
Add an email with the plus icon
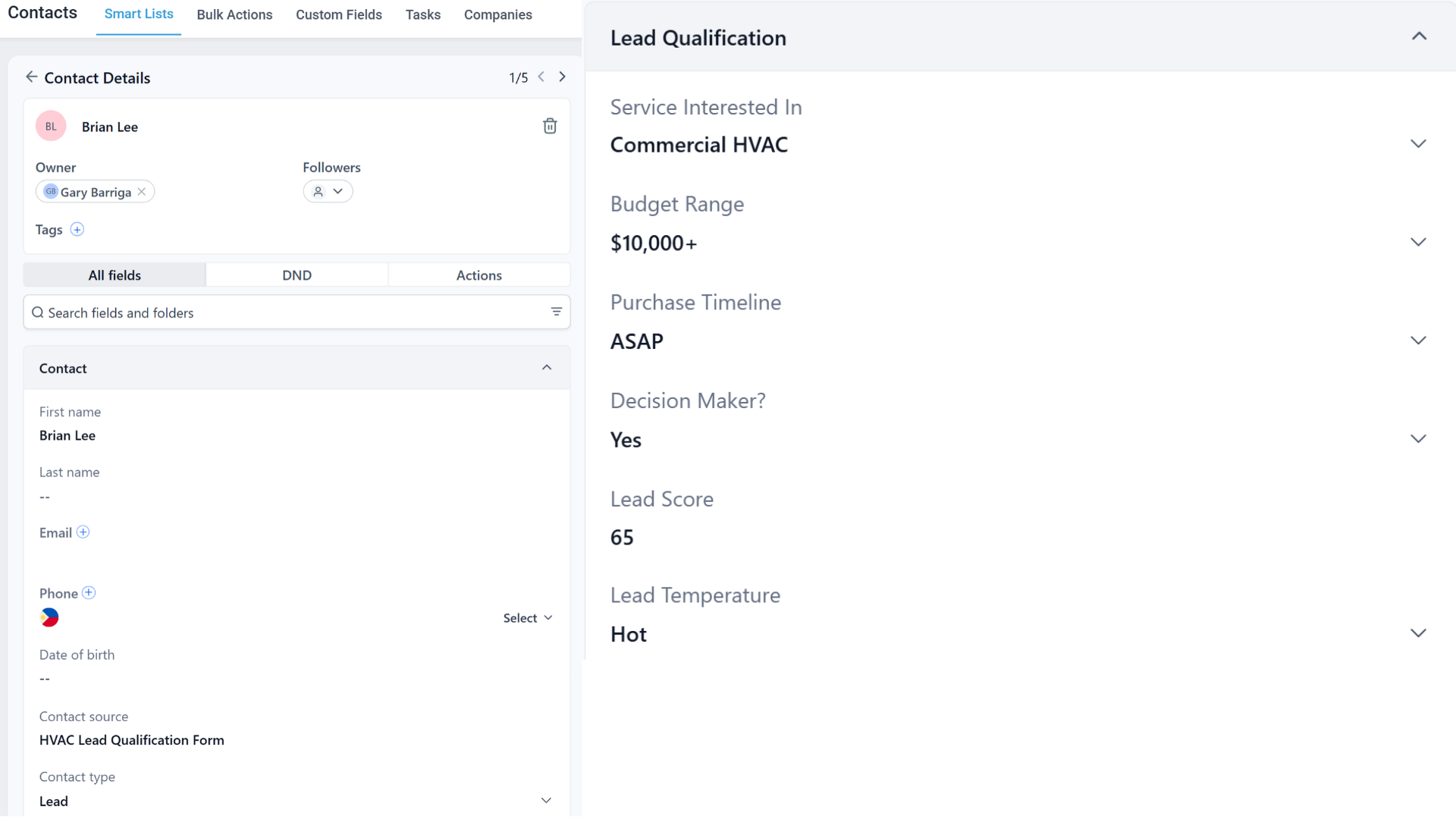83,532
